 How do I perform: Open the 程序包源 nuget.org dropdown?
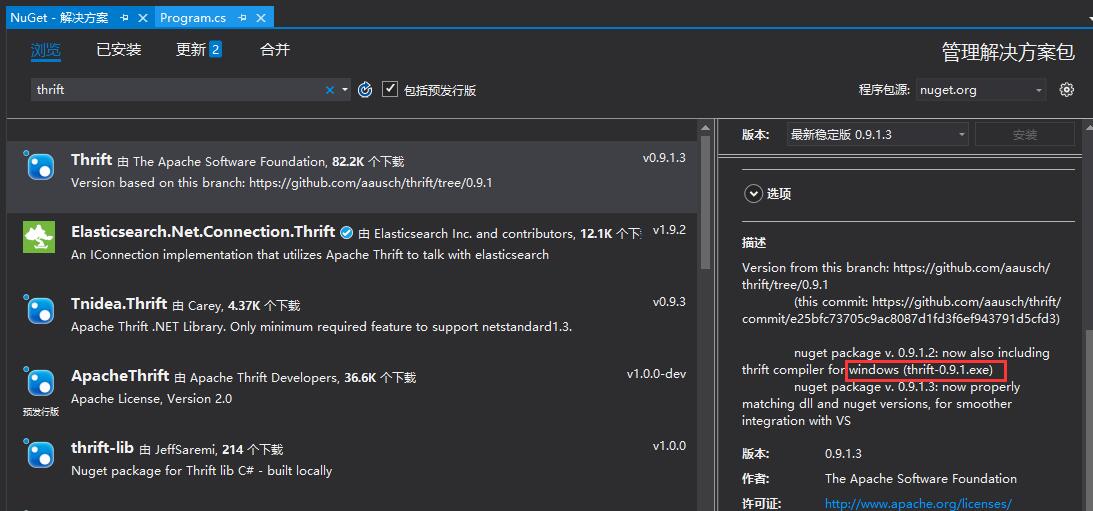[981, 90]
